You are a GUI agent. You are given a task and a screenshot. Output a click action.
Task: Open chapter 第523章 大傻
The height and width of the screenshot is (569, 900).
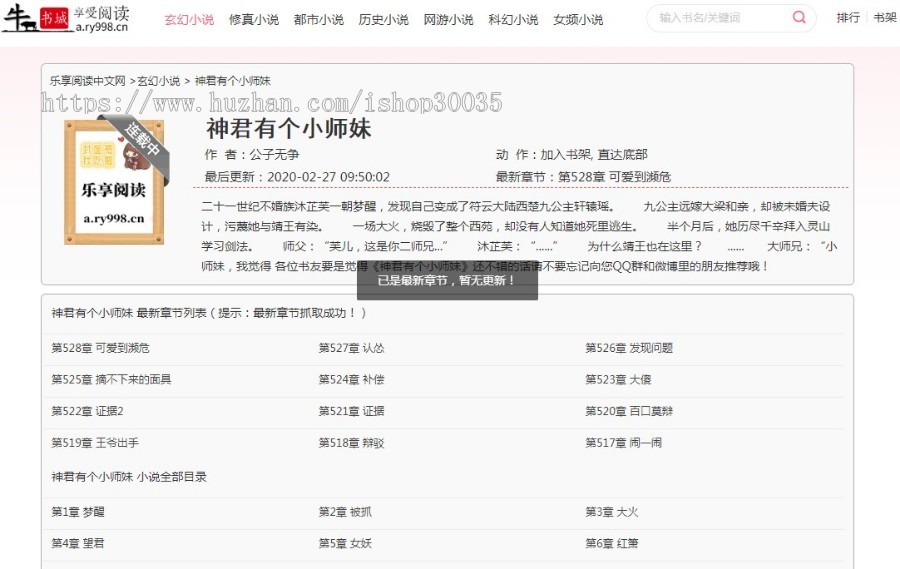(618, 380)
